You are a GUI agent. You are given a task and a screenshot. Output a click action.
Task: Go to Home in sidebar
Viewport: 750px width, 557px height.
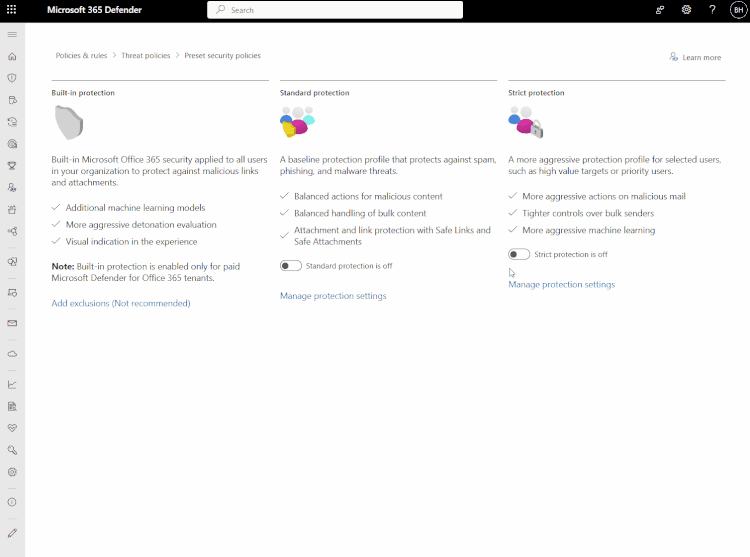12,56
